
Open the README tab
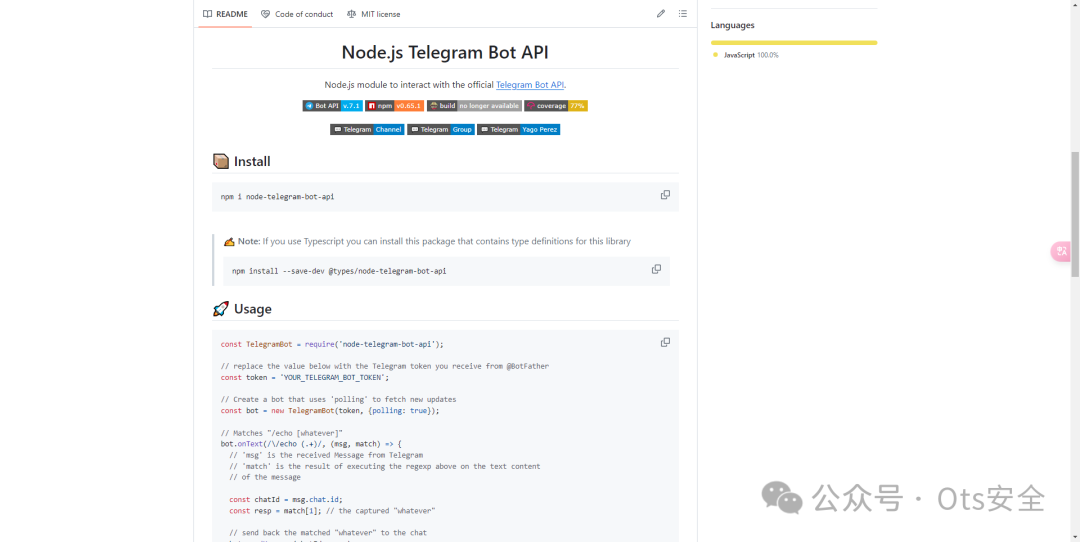click(225, 14)
